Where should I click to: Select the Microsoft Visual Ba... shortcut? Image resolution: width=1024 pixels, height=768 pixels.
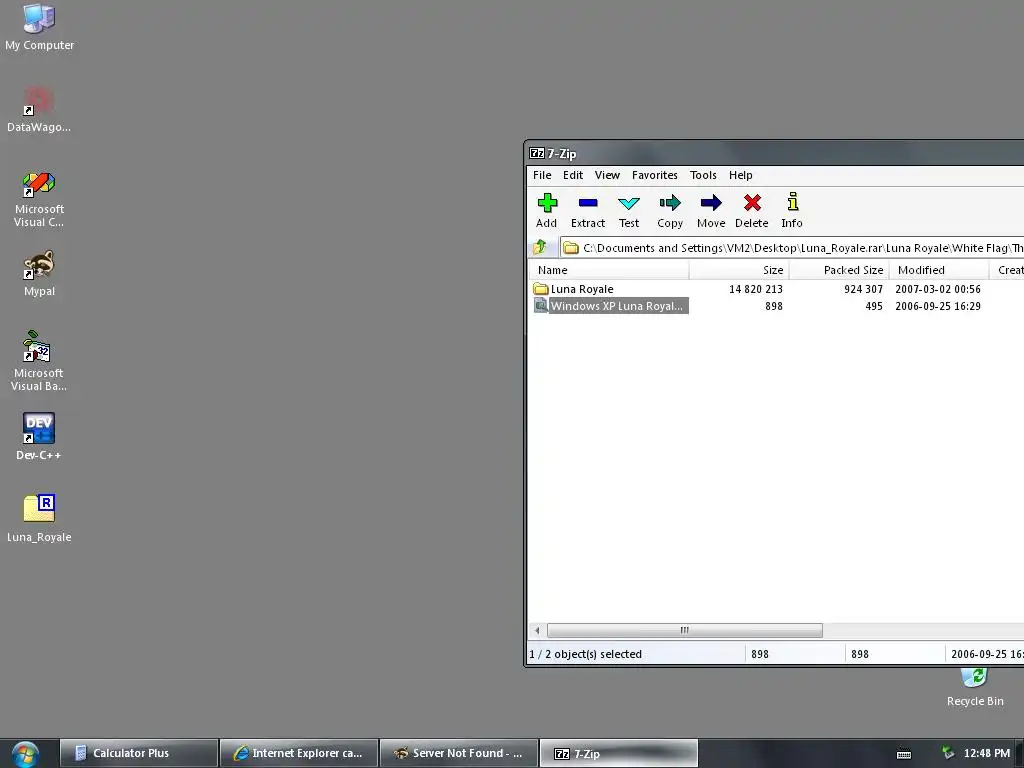(x=39, y=360)
